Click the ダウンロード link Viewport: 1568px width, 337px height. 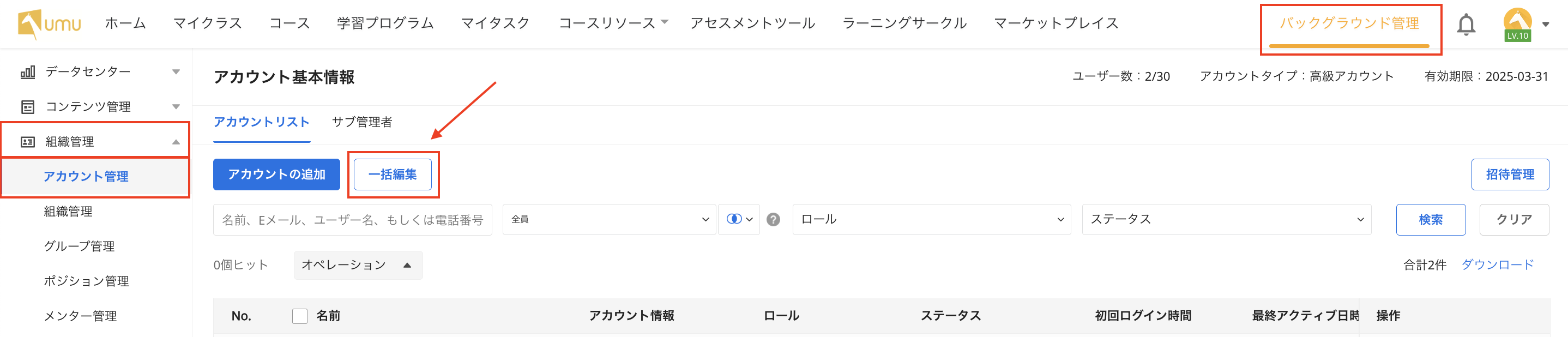click(x=1497, y=264)
